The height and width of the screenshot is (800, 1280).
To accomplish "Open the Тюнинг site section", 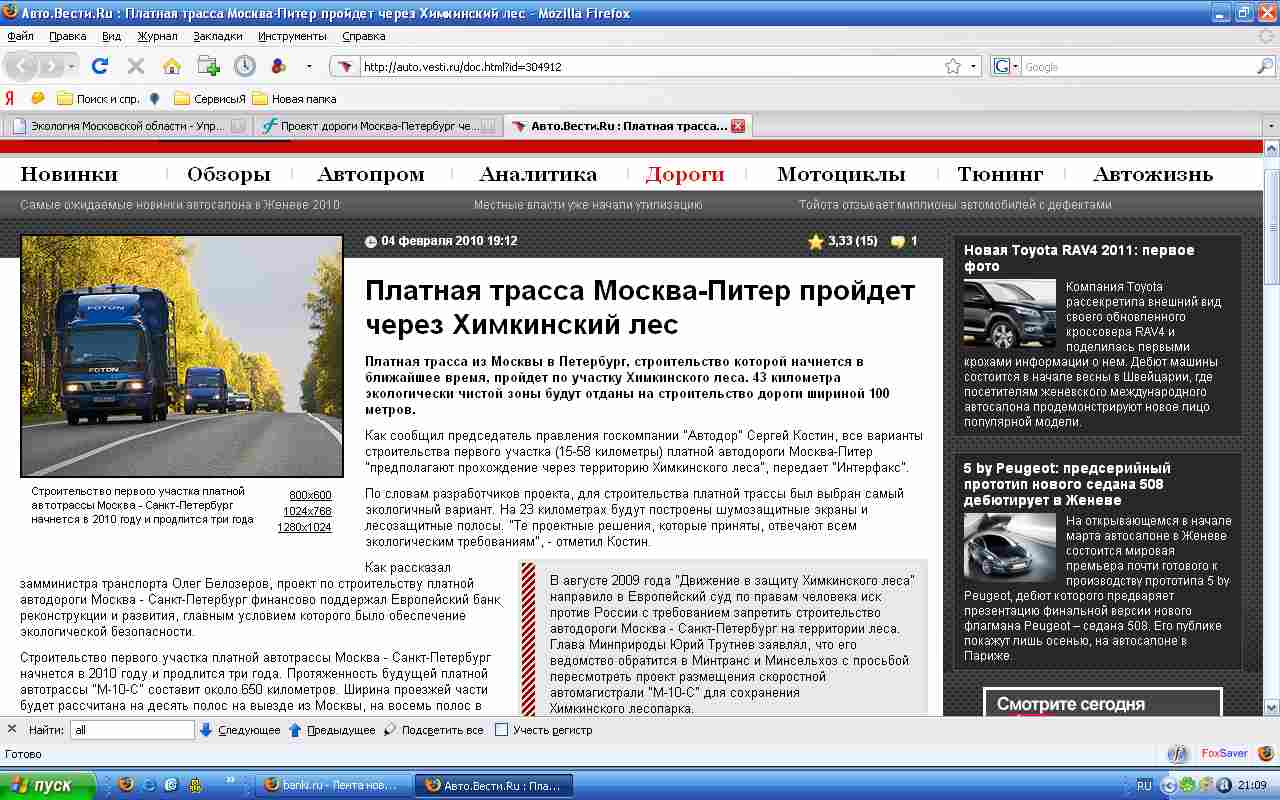I will tap(1000, 174).
